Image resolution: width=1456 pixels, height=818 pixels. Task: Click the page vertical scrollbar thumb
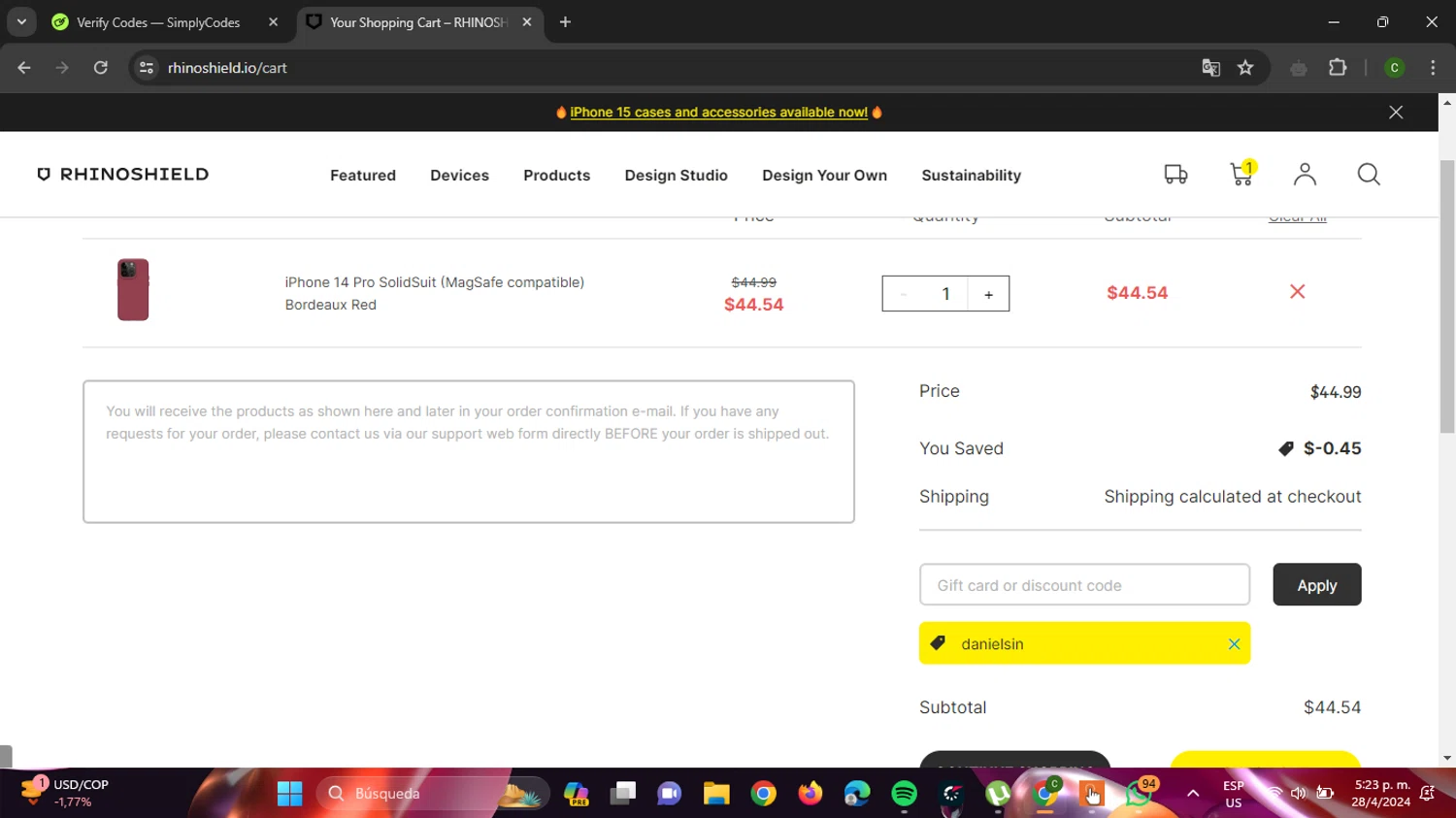(1447, 296)
